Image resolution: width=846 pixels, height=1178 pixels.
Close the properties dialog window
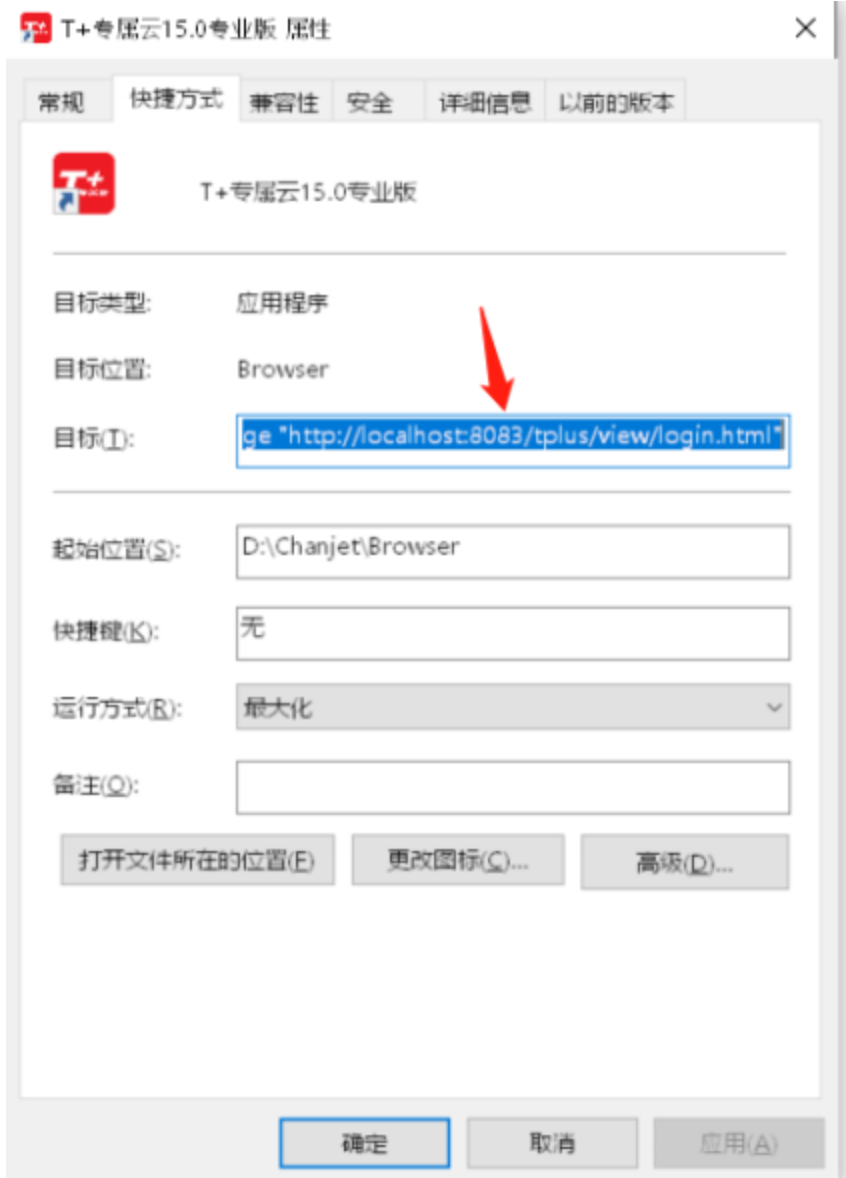pos(805,29)
